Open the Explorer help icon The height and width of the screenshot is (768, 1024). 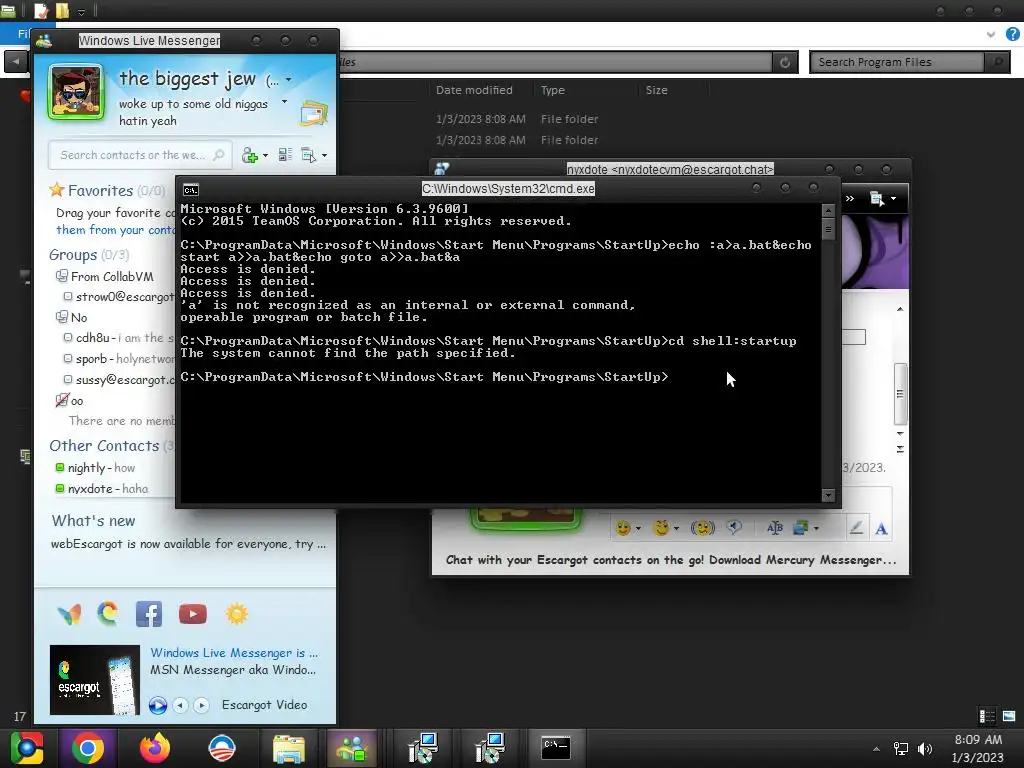pyautogui.click(x=1013, y=34)
